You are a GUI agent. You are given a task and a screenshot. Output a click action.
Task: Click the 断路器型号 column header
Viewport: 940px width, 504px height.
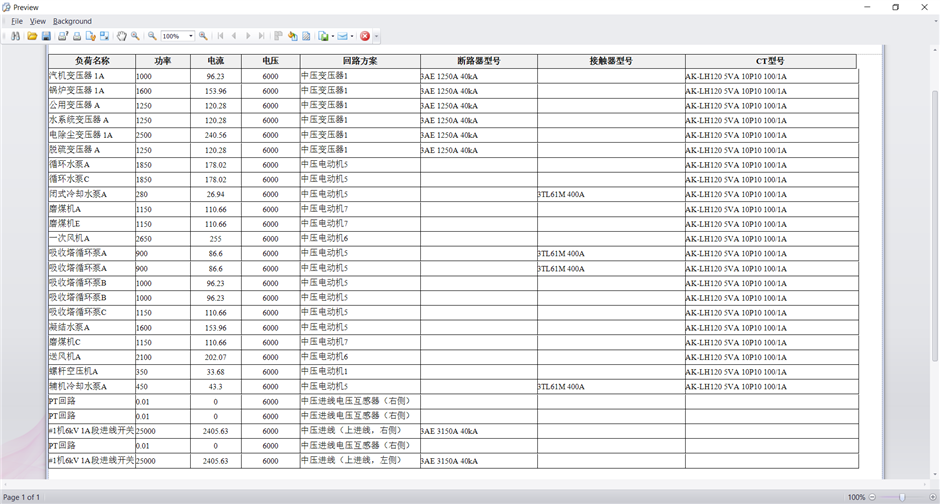coord(479,61)
